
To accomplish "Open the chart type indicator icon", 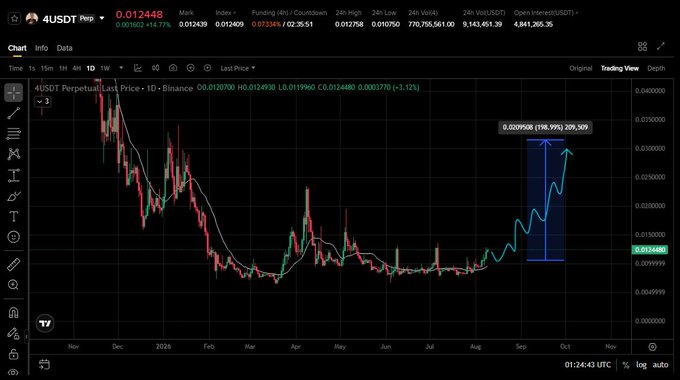I will coord(137,68).
